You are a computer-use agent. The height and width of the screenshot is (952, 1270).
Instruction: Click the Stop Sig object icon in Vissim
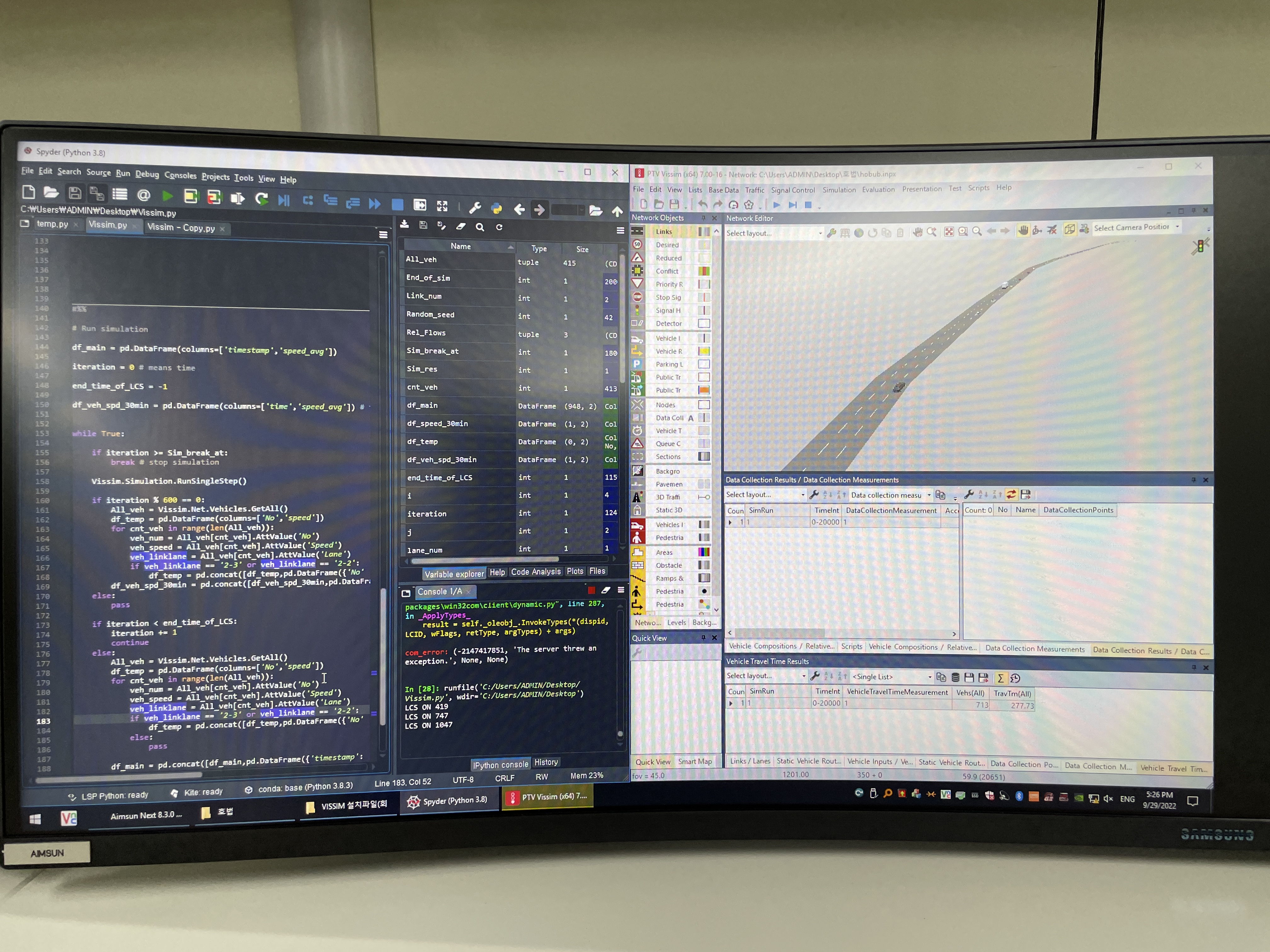tap(637, 297)
